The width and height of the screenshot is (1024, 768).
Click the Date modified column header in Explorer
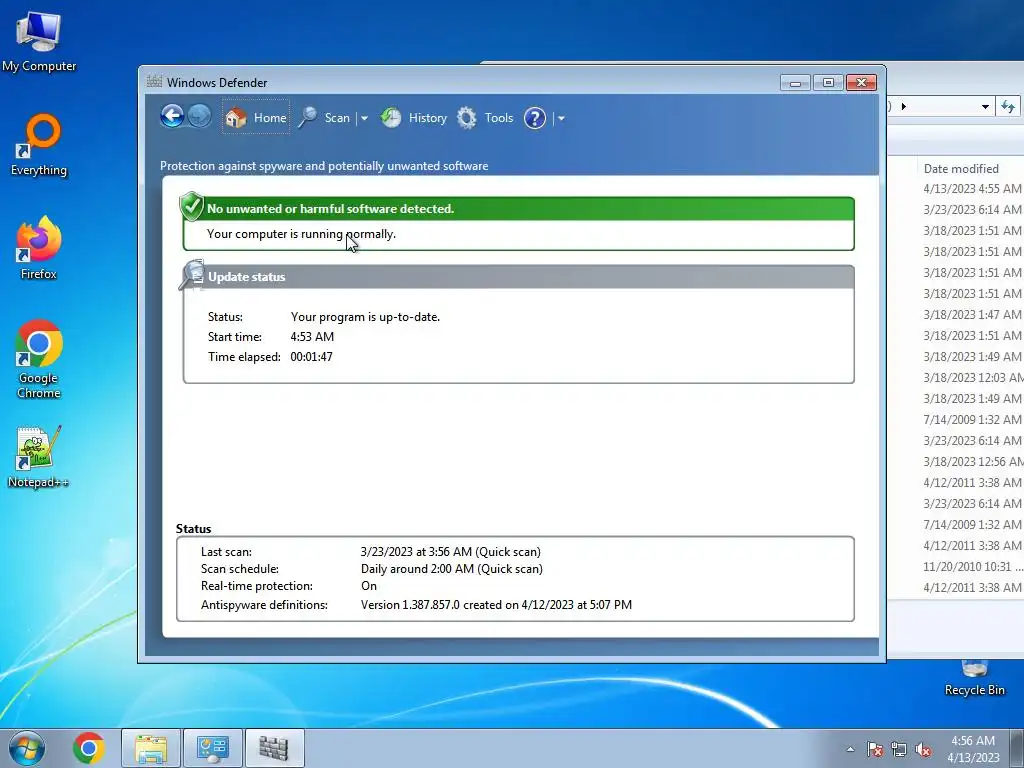961,168
